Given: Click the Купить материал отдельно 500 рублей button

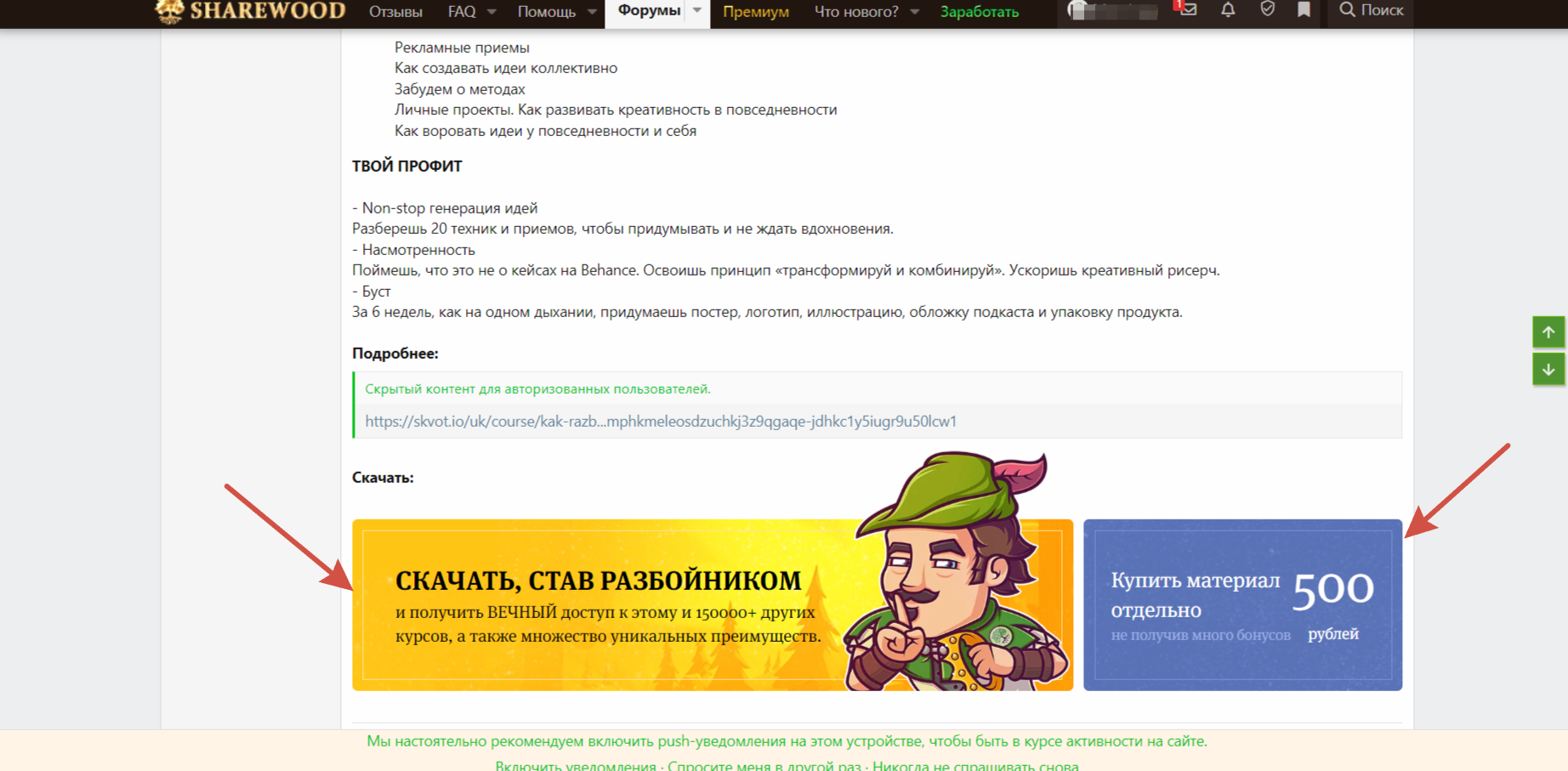Looking at the screenshot, I should 1242,604.
